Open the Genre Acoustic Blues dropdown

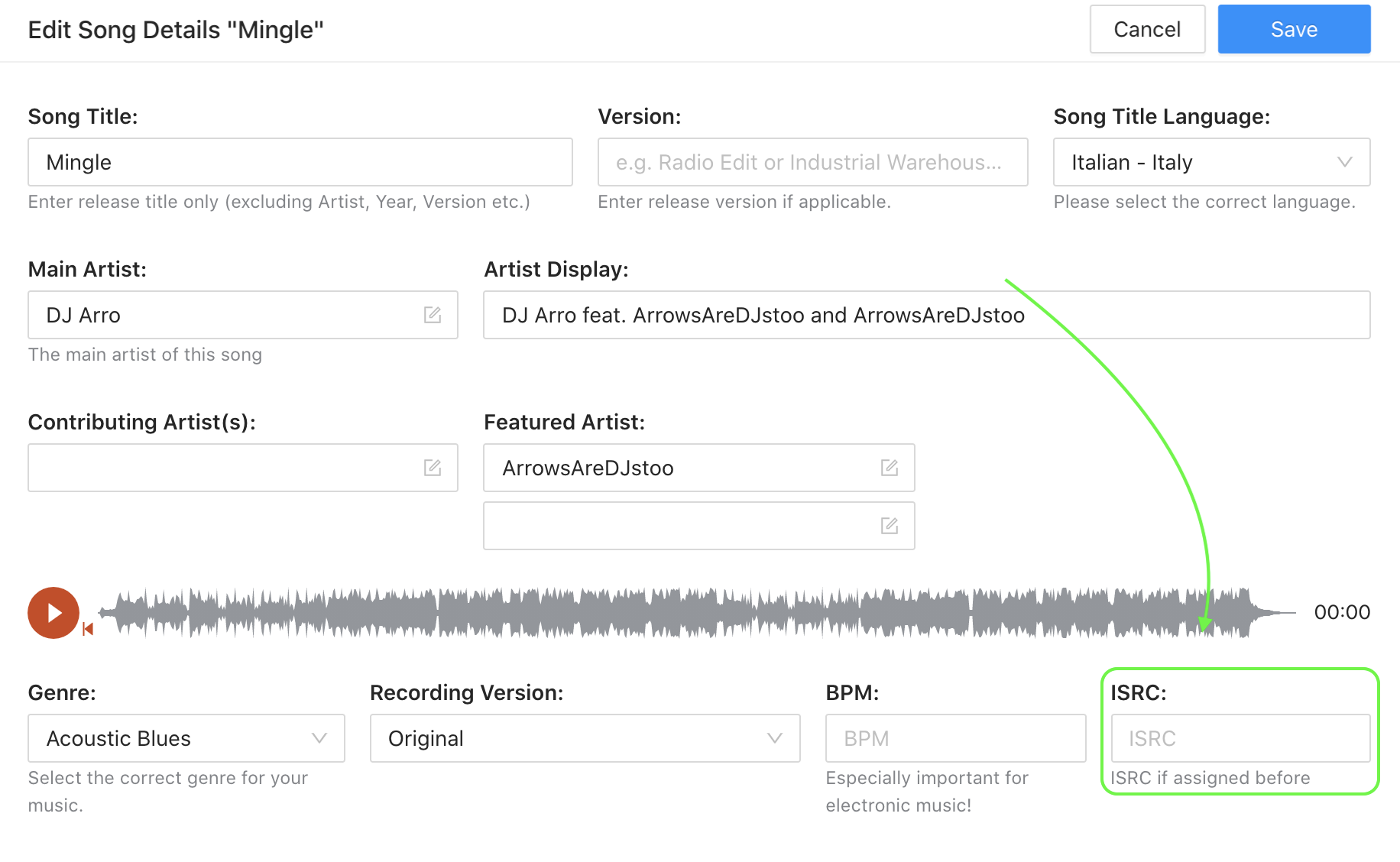pyautogui.click(x=186, y=738)
